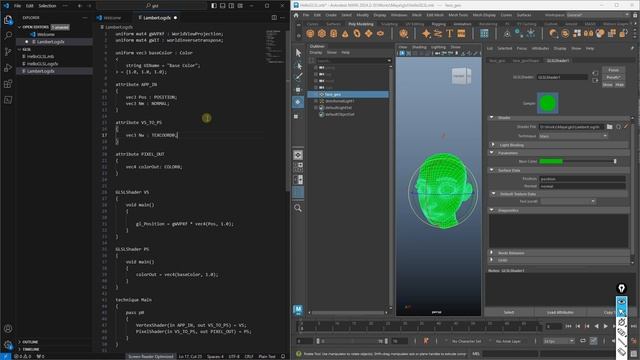Open the Extensions view in VS Code

click(x=8, y=84)
